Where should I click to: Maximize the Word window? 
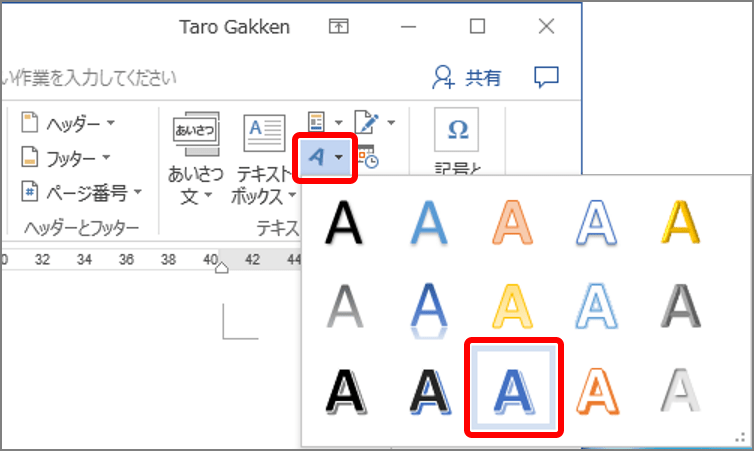click(x=477, y=26)
